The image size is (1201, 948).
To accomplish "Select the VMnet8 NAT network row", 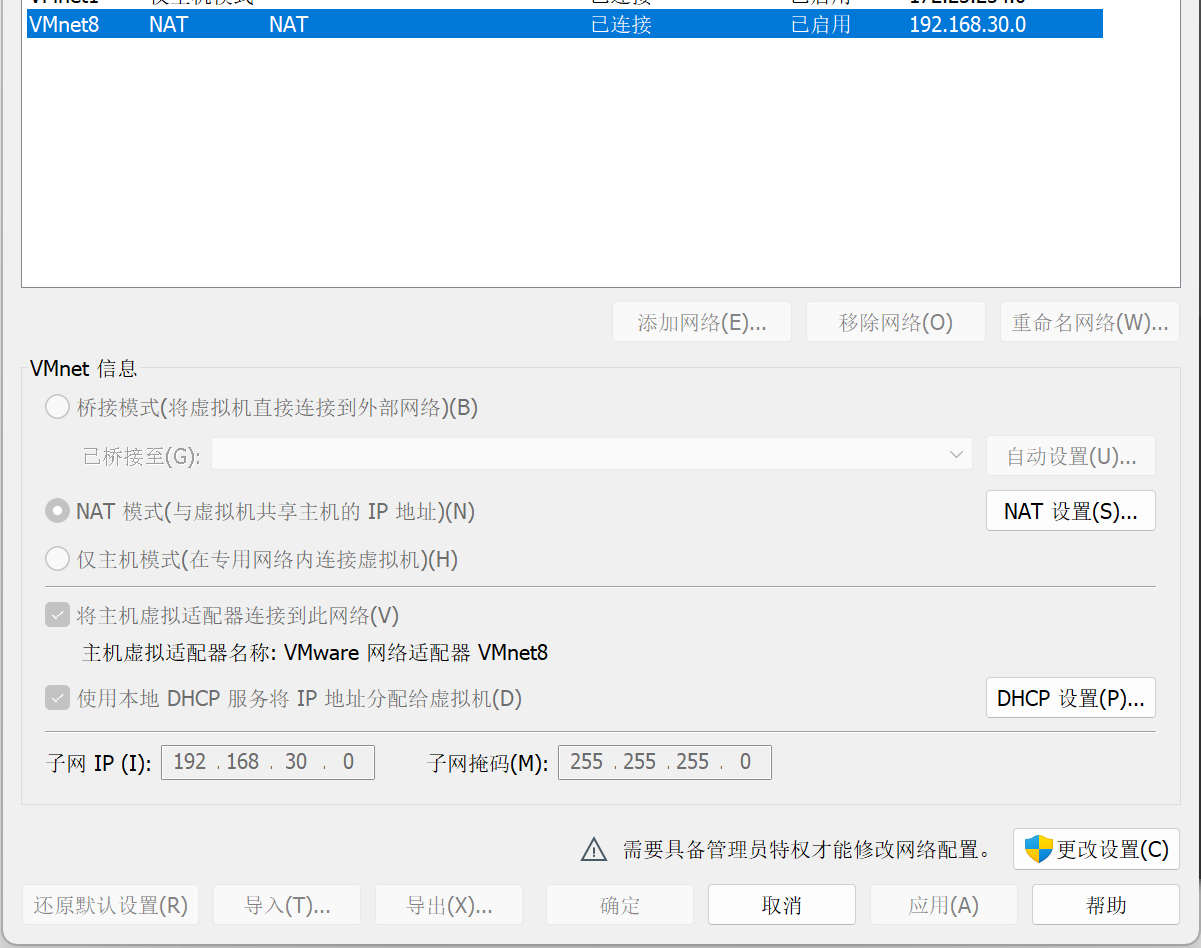I will tap(564, 24).
